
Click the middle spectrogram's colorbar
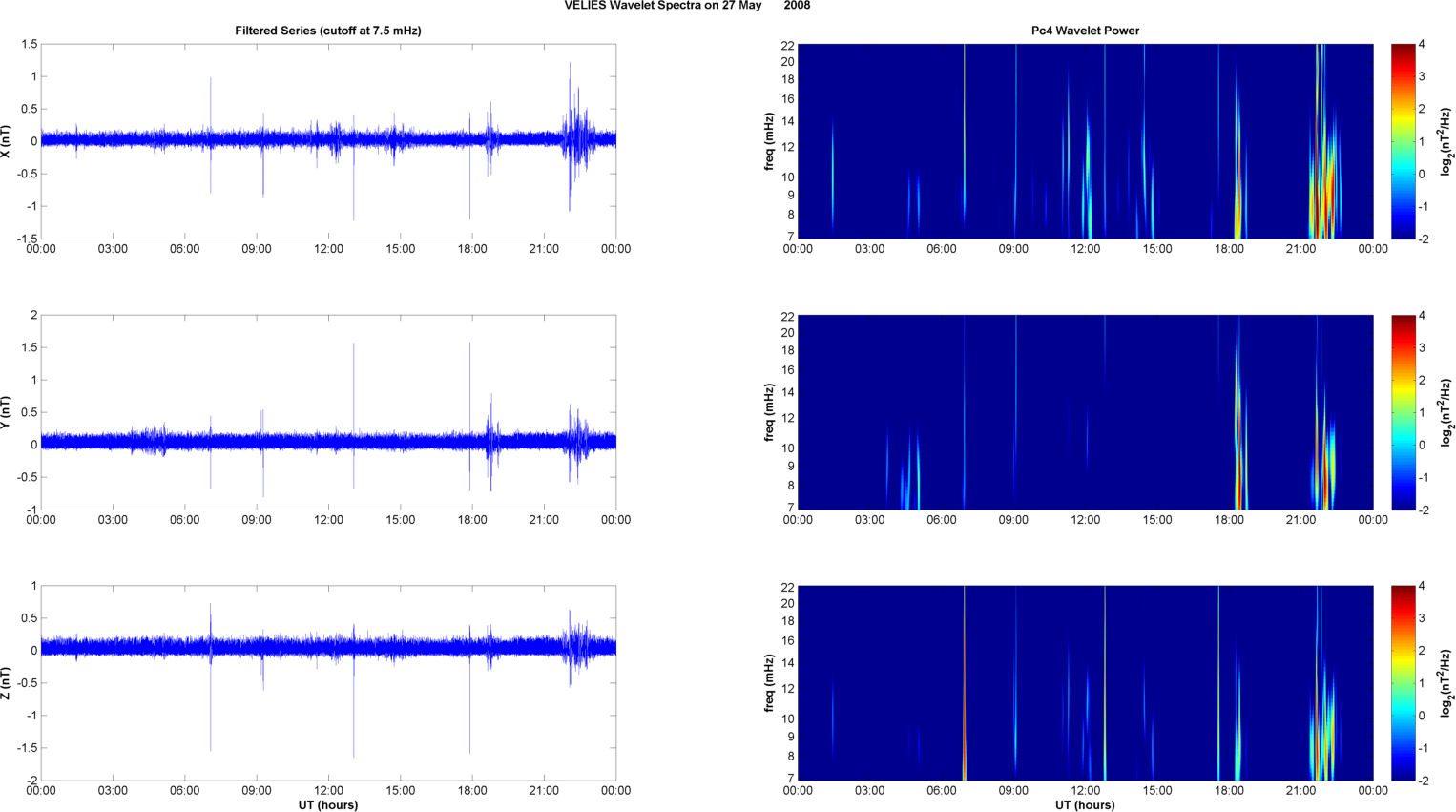coord(1403,412)
